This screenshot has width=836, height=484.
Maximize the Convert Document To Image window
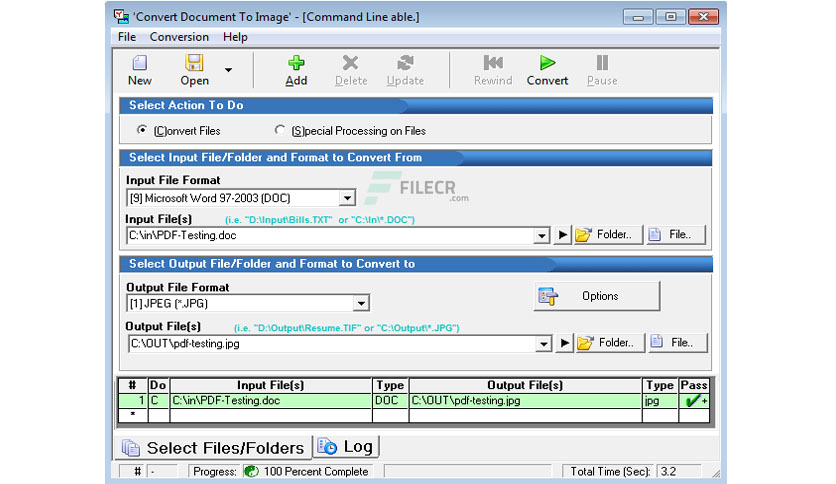(671, 17)
